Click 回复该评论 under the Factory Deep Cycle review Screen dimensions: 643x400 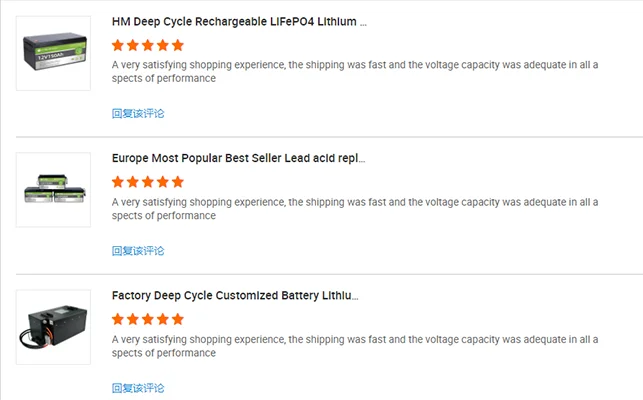point(138,388)
